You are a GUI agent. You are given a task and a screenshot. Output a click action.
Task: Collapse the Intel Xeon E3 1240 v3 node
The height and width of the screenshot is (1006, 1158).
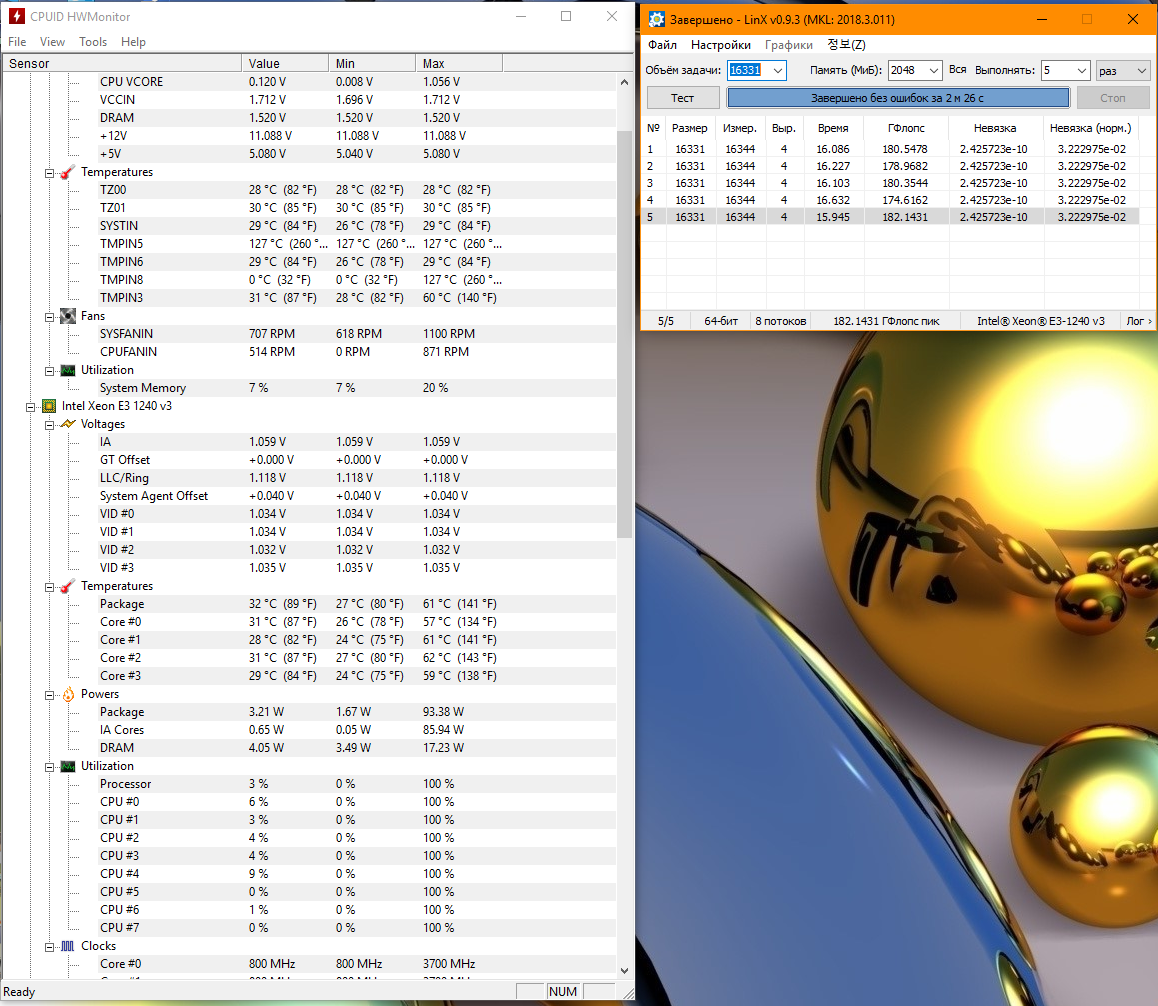pyautogui.click(x=30, y=406)
